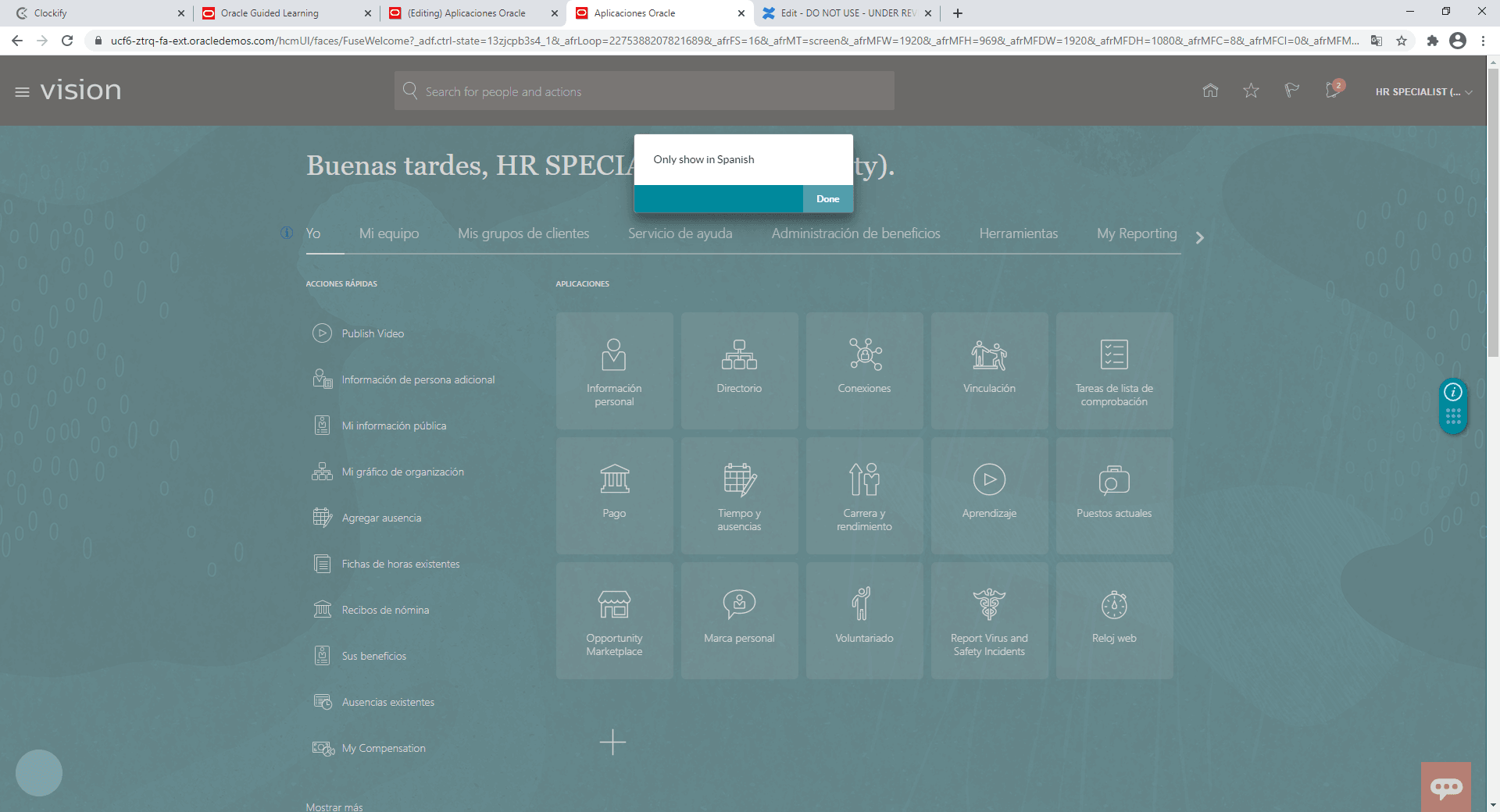This screenshot has width=1500, height=812.
Task: Click the Mostrar más link
Action: click(x=334, y=807)
